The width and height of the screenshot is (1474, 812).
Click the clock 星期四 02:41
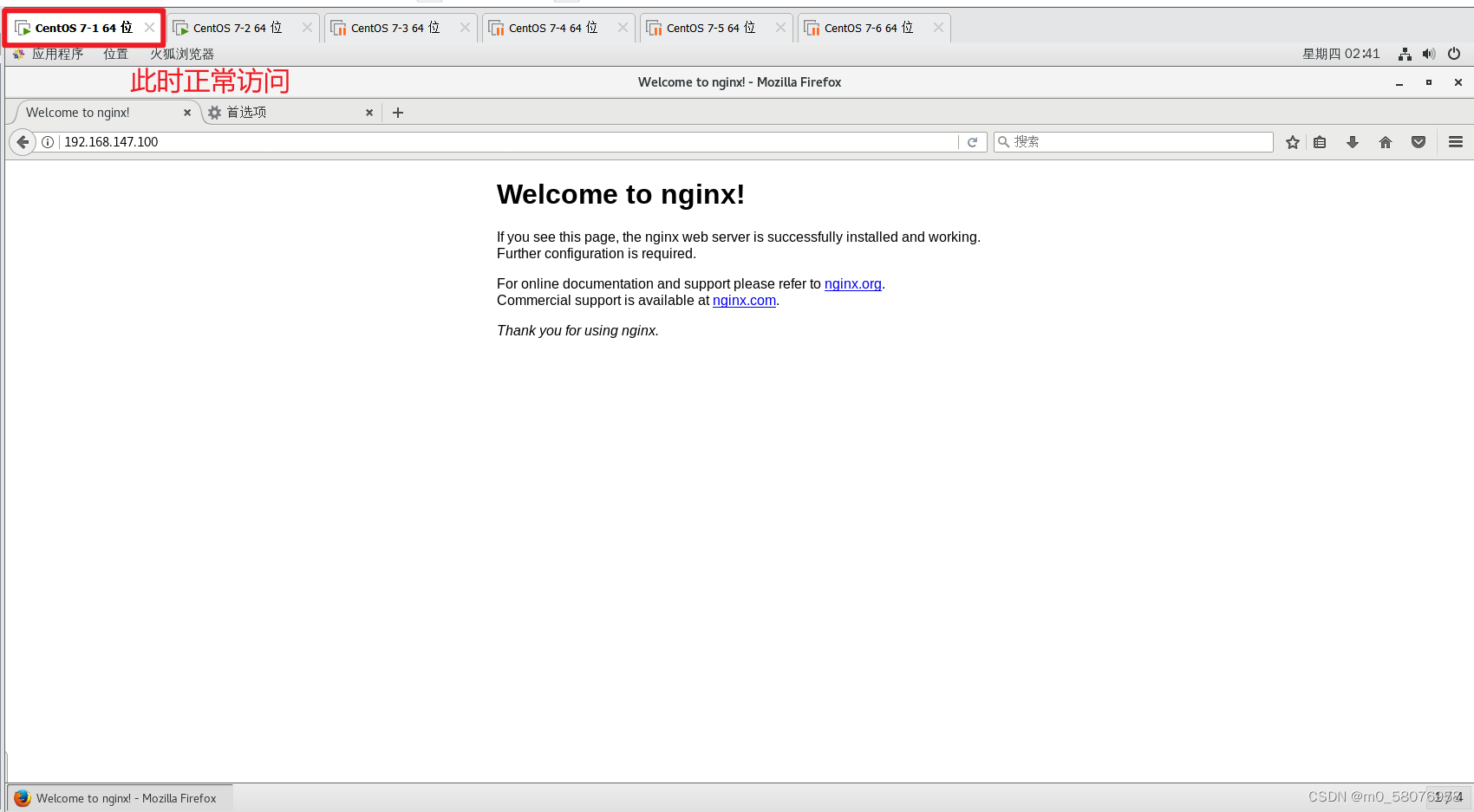pyautogui.click(x=1340, y=54)
